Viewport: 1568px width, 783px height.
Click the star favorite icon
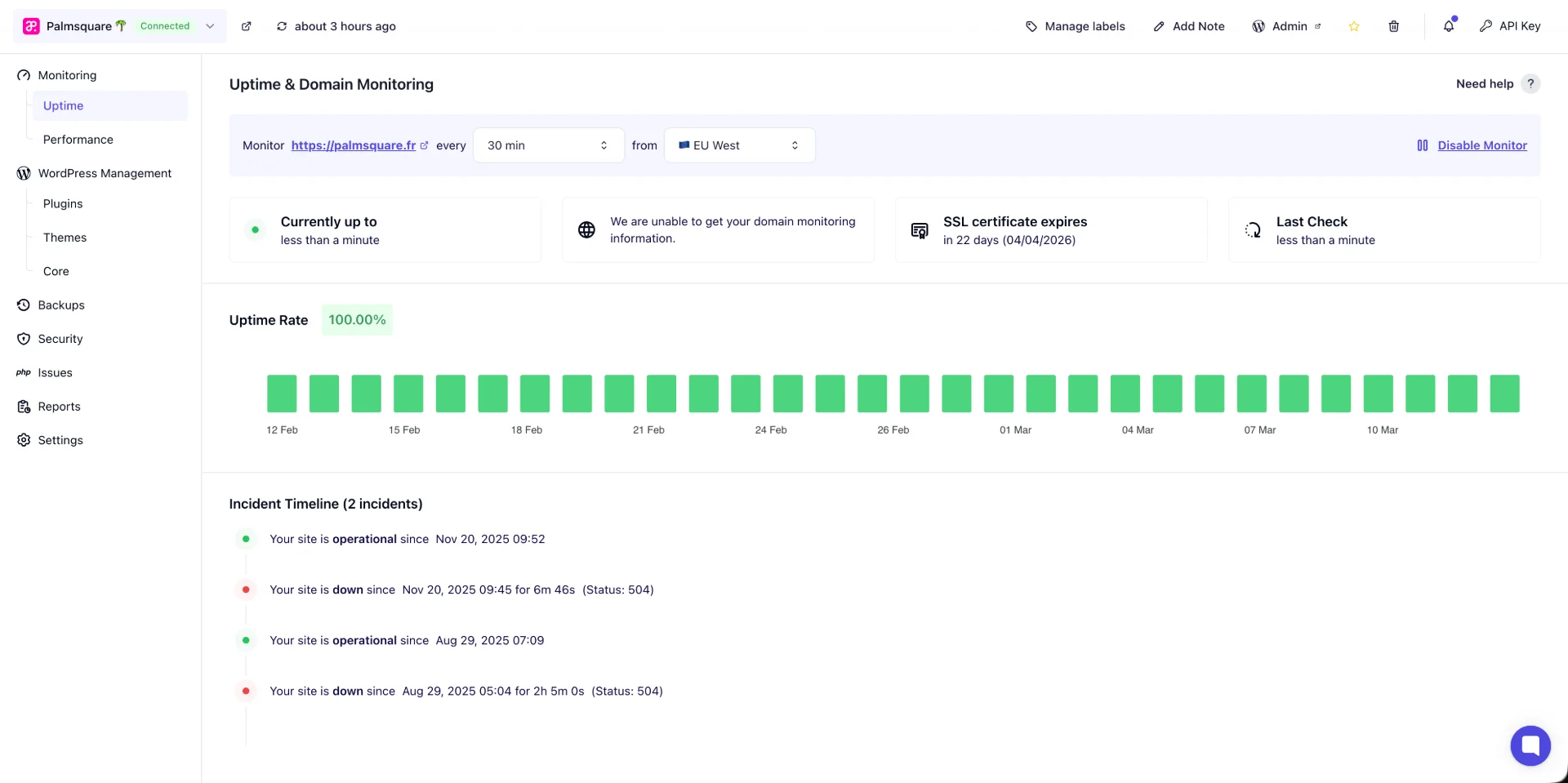(x=1354, y=26)
